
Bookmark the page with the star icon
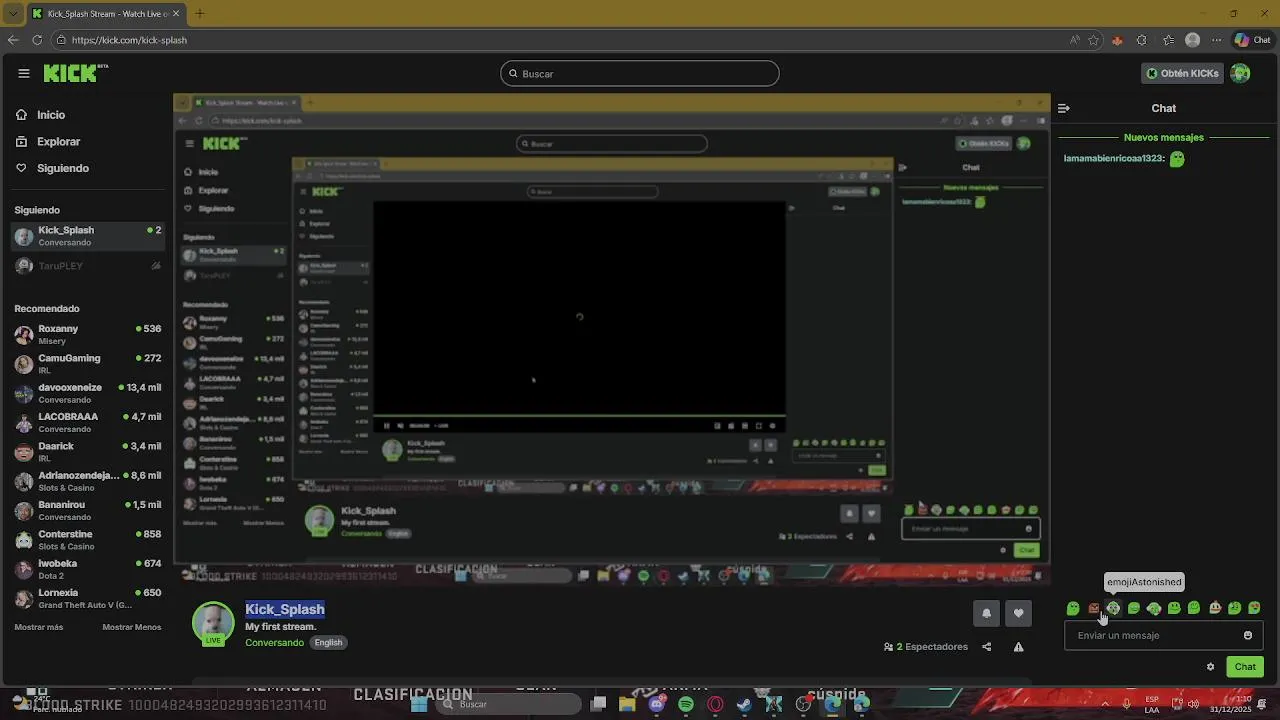1093,40
